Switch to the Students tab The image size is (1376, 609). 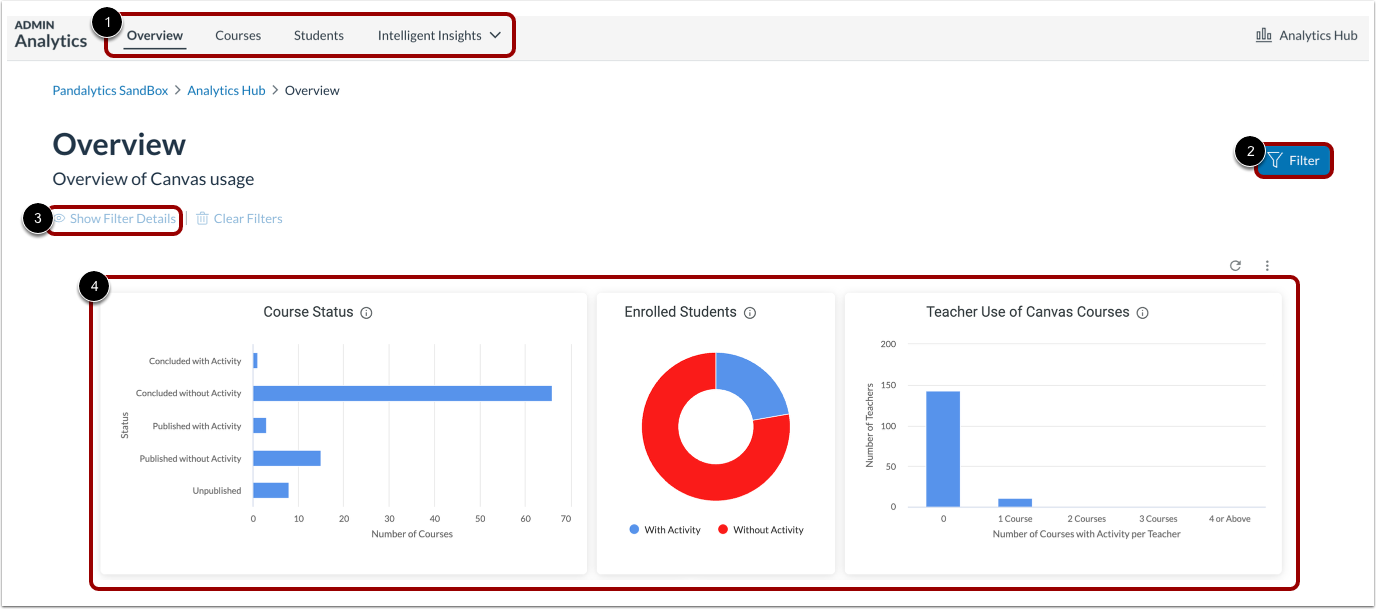point(318,35)
